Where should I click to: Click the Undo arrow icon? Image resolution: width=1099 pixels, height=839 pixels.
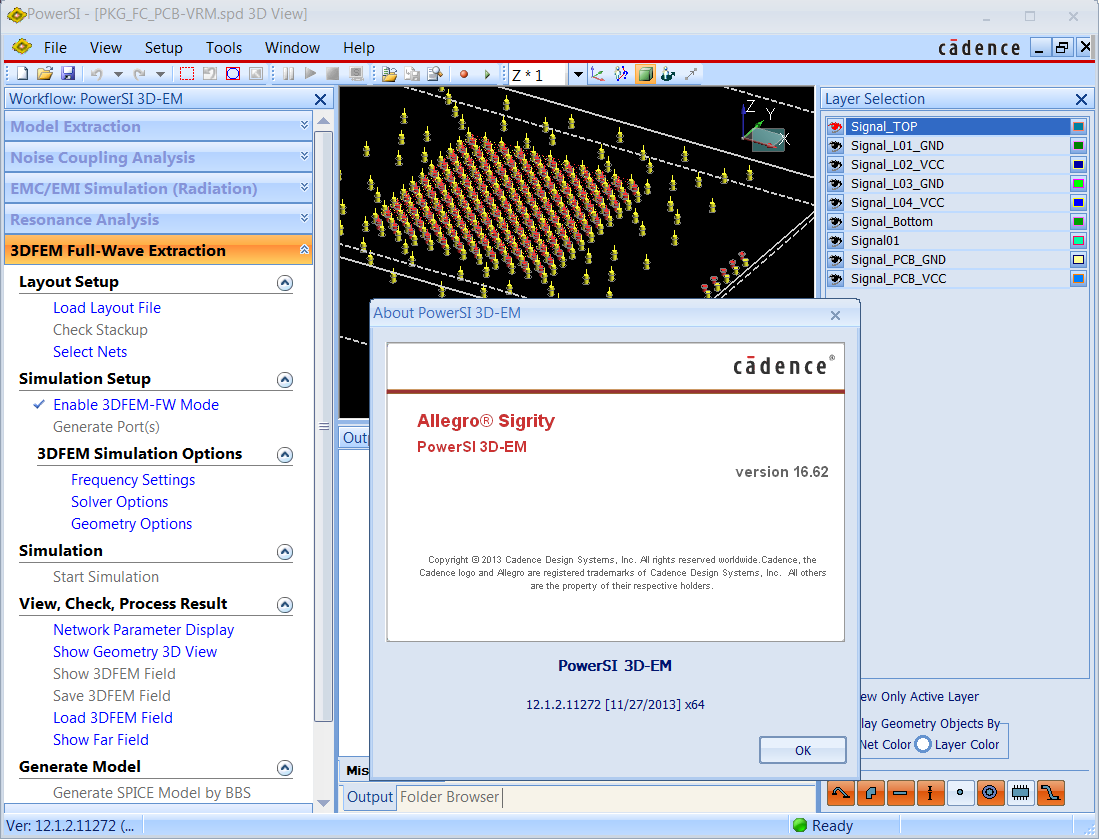(97, 74)
